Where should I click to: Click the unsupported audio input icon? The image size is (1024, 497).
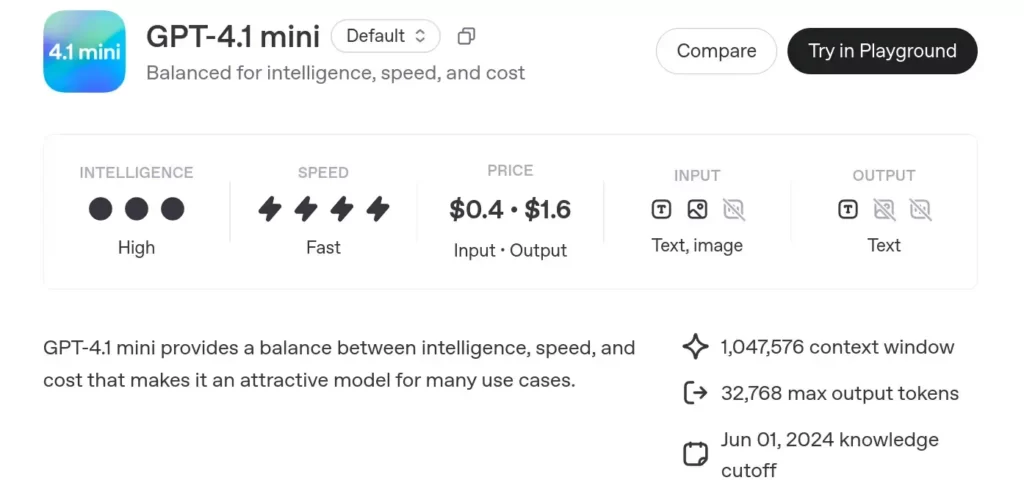tap(734, 210)
